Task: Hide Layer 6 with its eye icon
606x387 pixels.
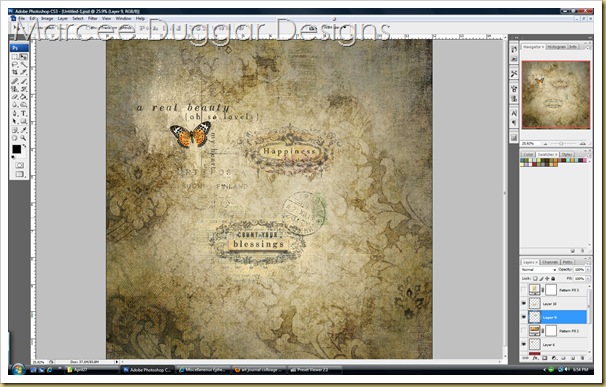Action: 524,344
